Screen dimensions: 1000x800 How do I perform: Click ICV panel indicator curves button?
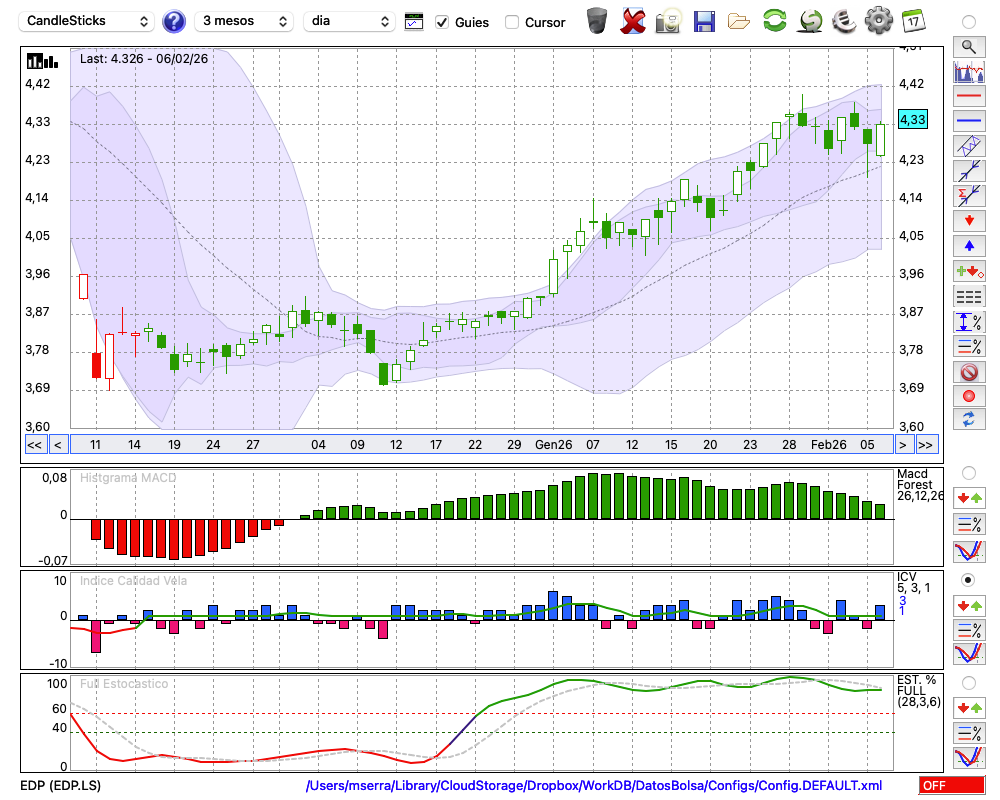[x=969, y=653]
